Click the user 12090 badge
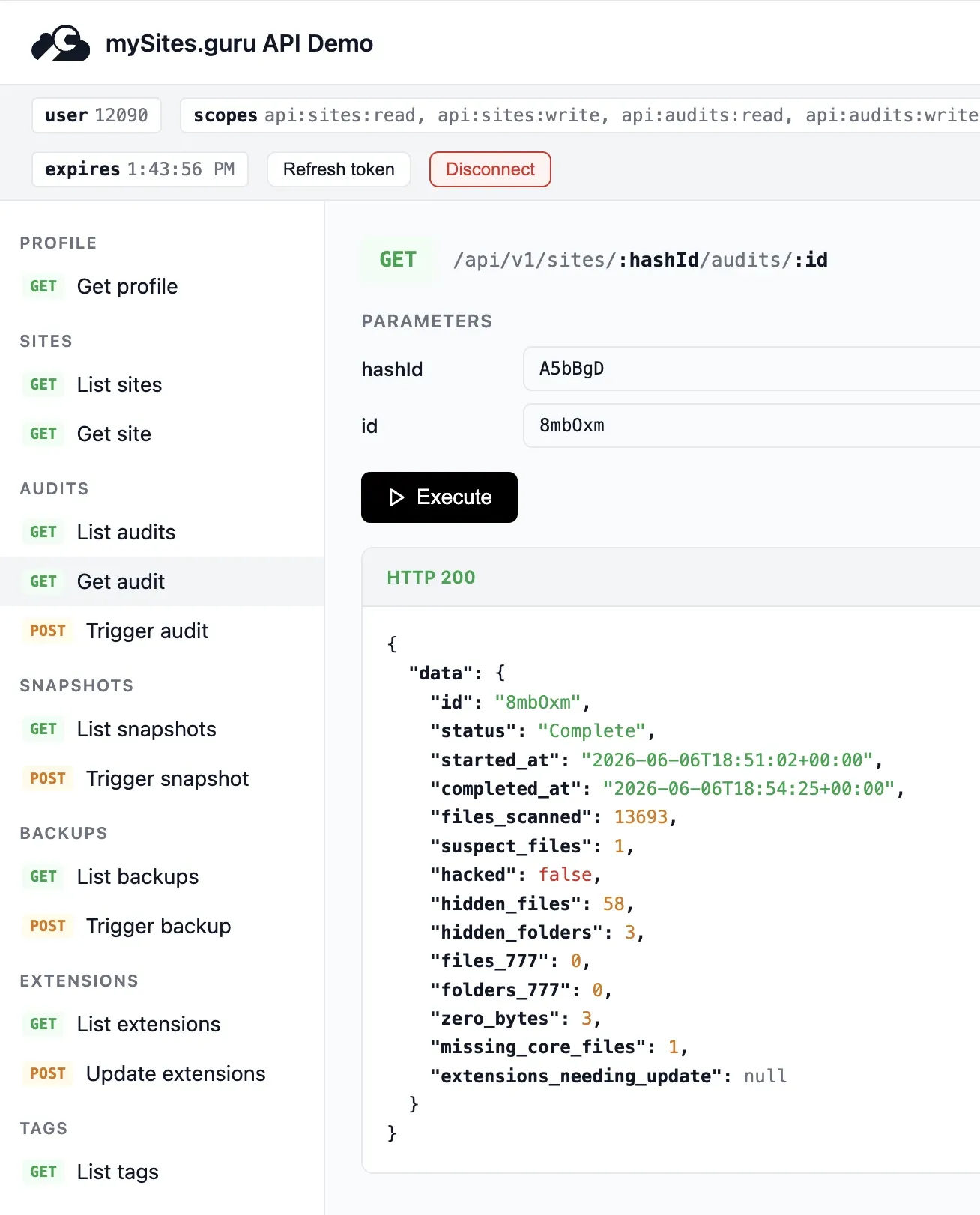 (x=97, y=115)
